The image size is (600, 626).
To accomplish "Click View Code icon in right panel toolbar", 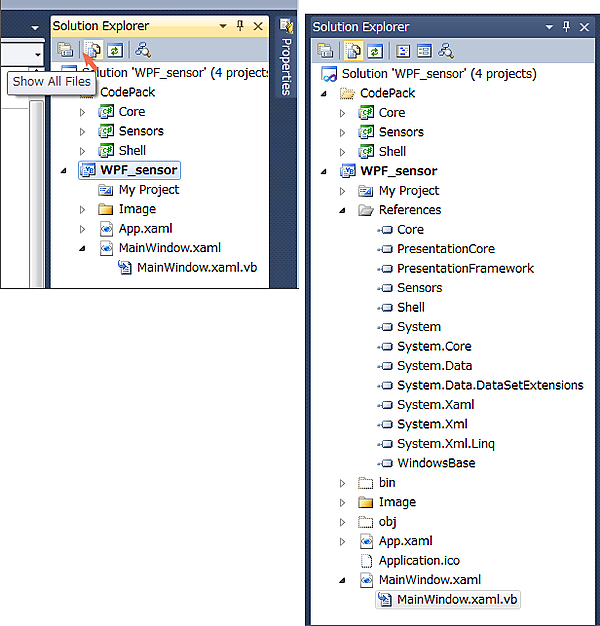I will [403, 51].
